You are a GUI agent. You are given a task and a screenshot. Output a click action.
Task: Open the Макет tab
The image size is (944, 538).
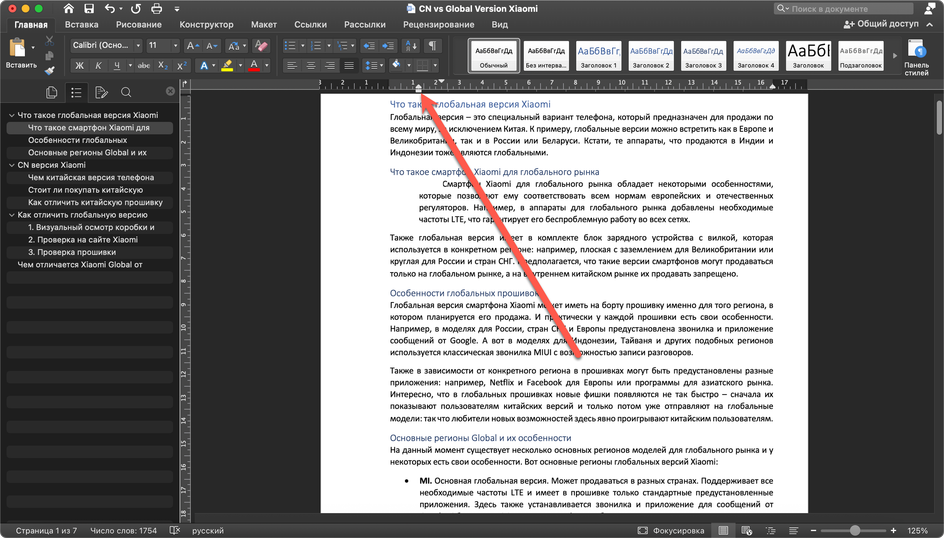tap(264, 25)
